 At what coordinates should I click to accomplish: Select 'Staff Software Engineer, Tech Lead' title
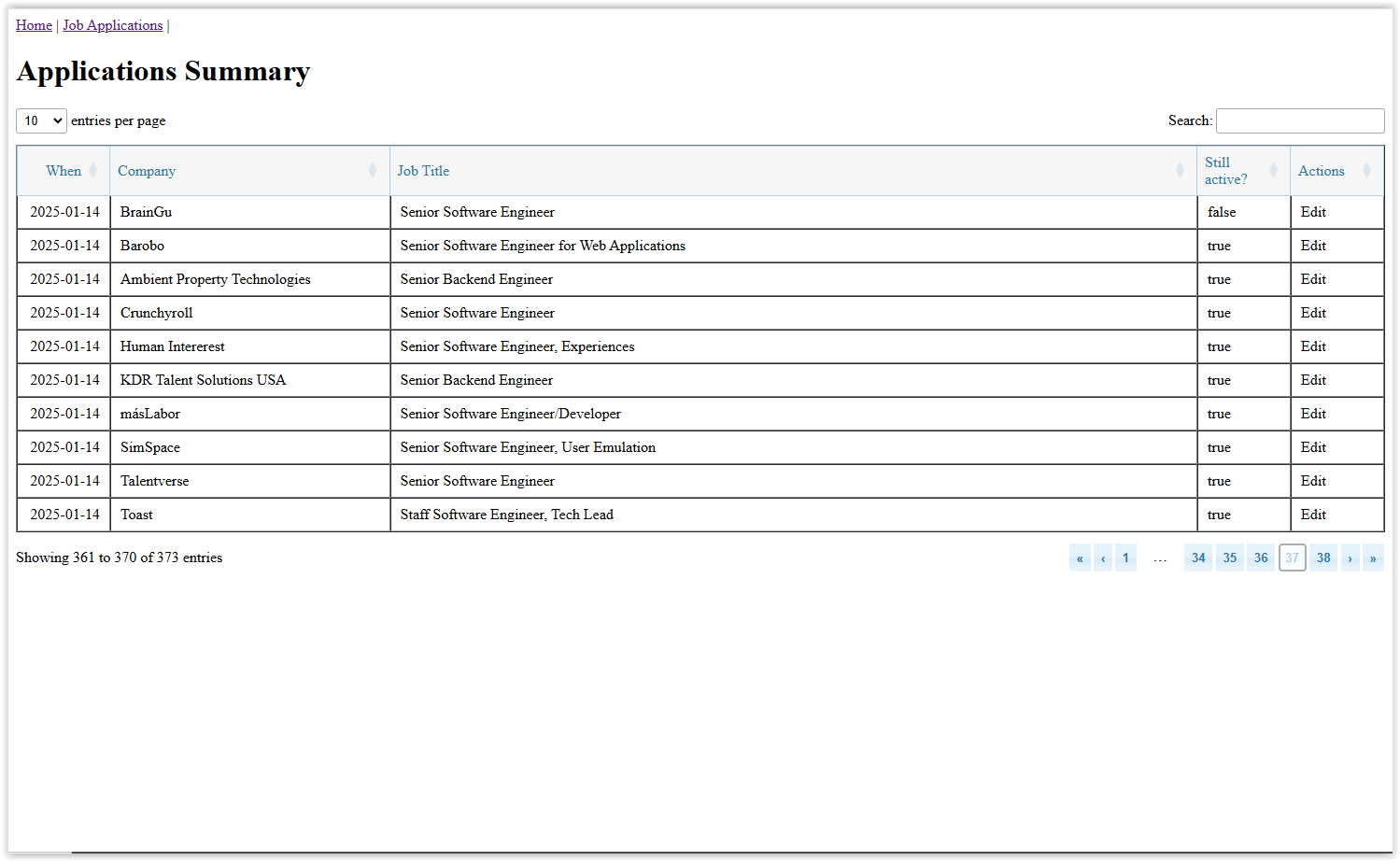point(507,515)
